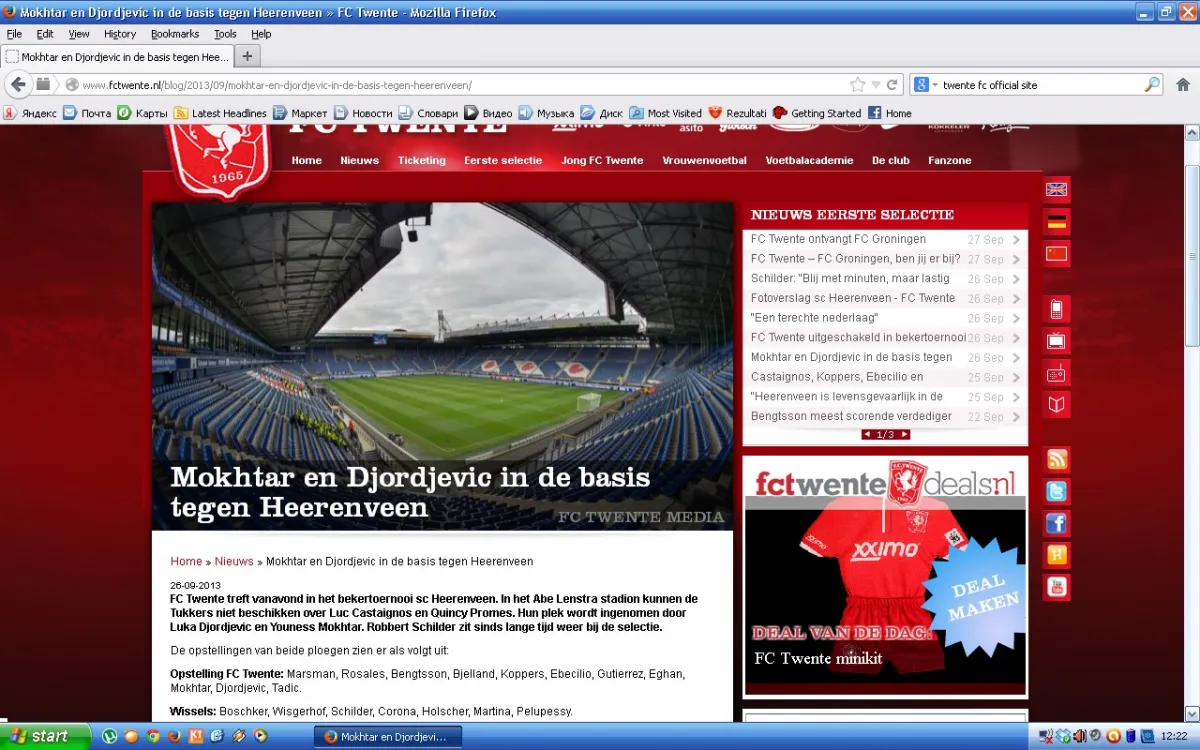This screenshot has height=750, width=1200.
Task: Open Fanzone navigation link
Action: 950,160
